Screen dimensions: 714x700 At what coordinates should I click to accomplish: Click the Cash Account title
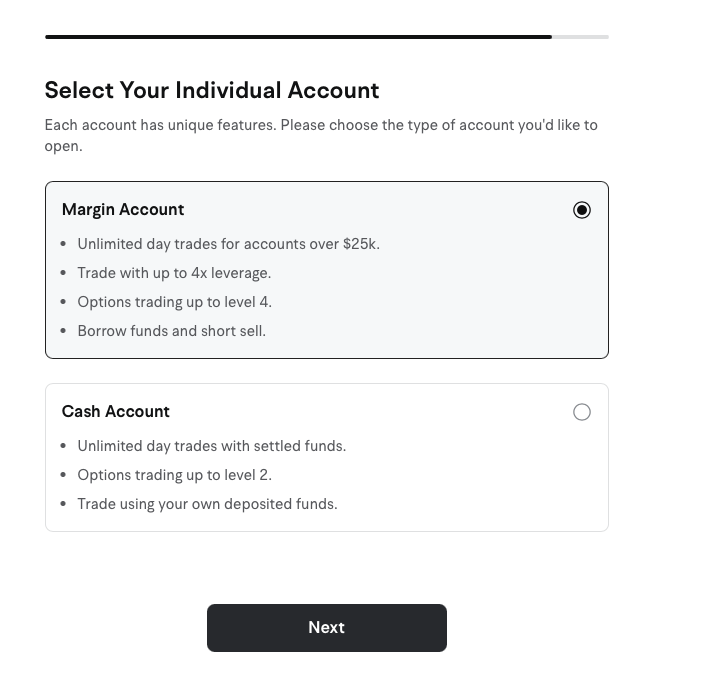pyautogui.click(x=116, y=412)
